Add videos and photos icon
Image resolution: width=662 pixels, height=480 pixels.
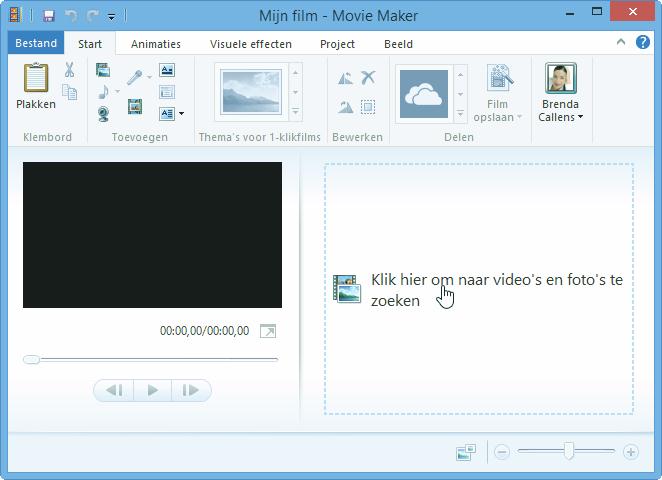103,70
